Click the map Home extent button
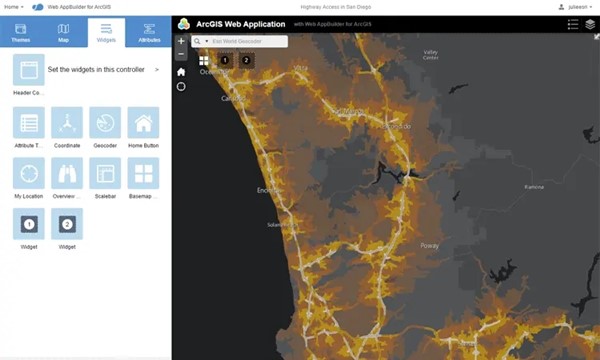 click(181, 72)
